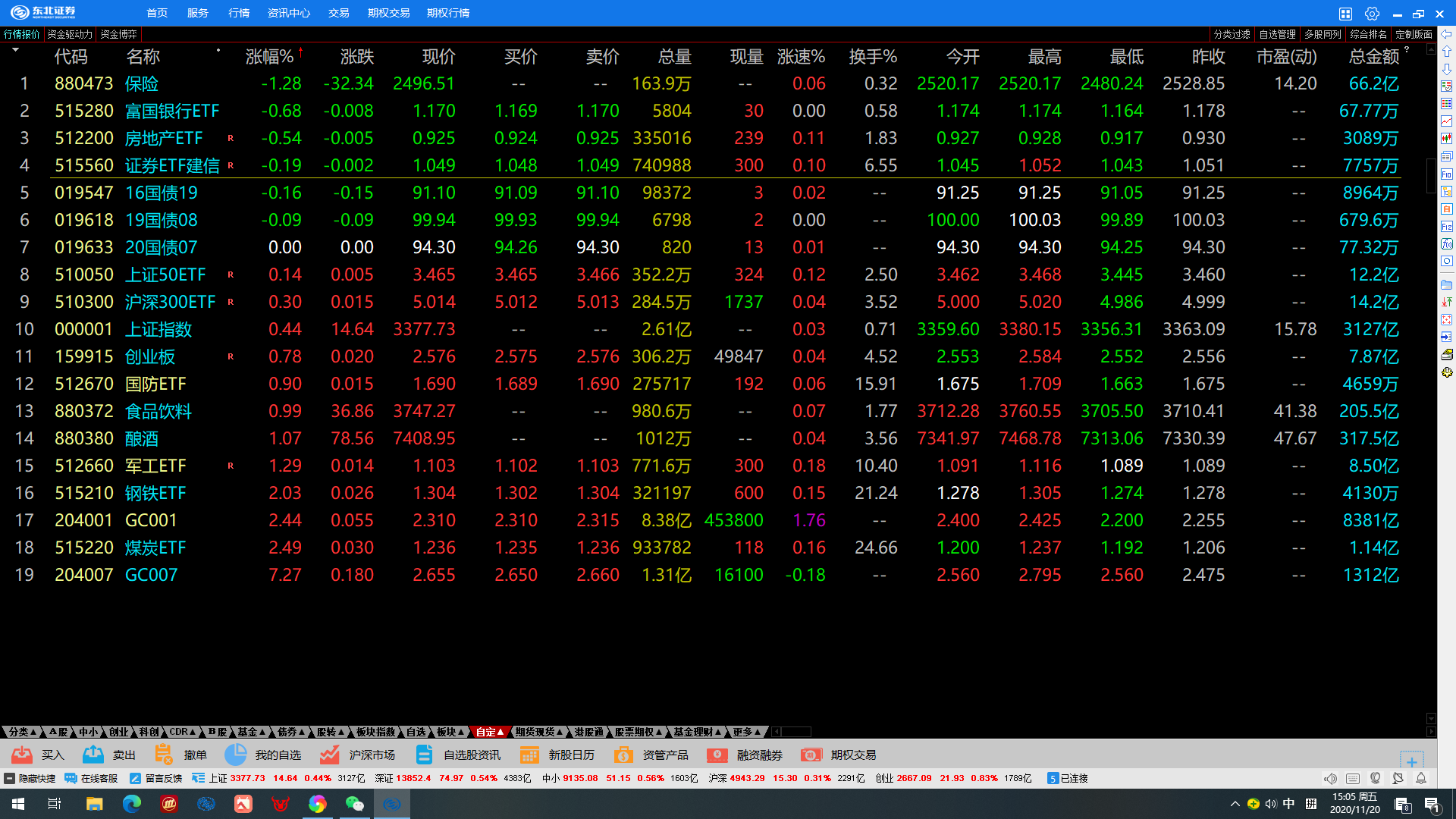Click the 综合排名 button
Viewport: 1456px width, 819px height.
[1368, 34]
